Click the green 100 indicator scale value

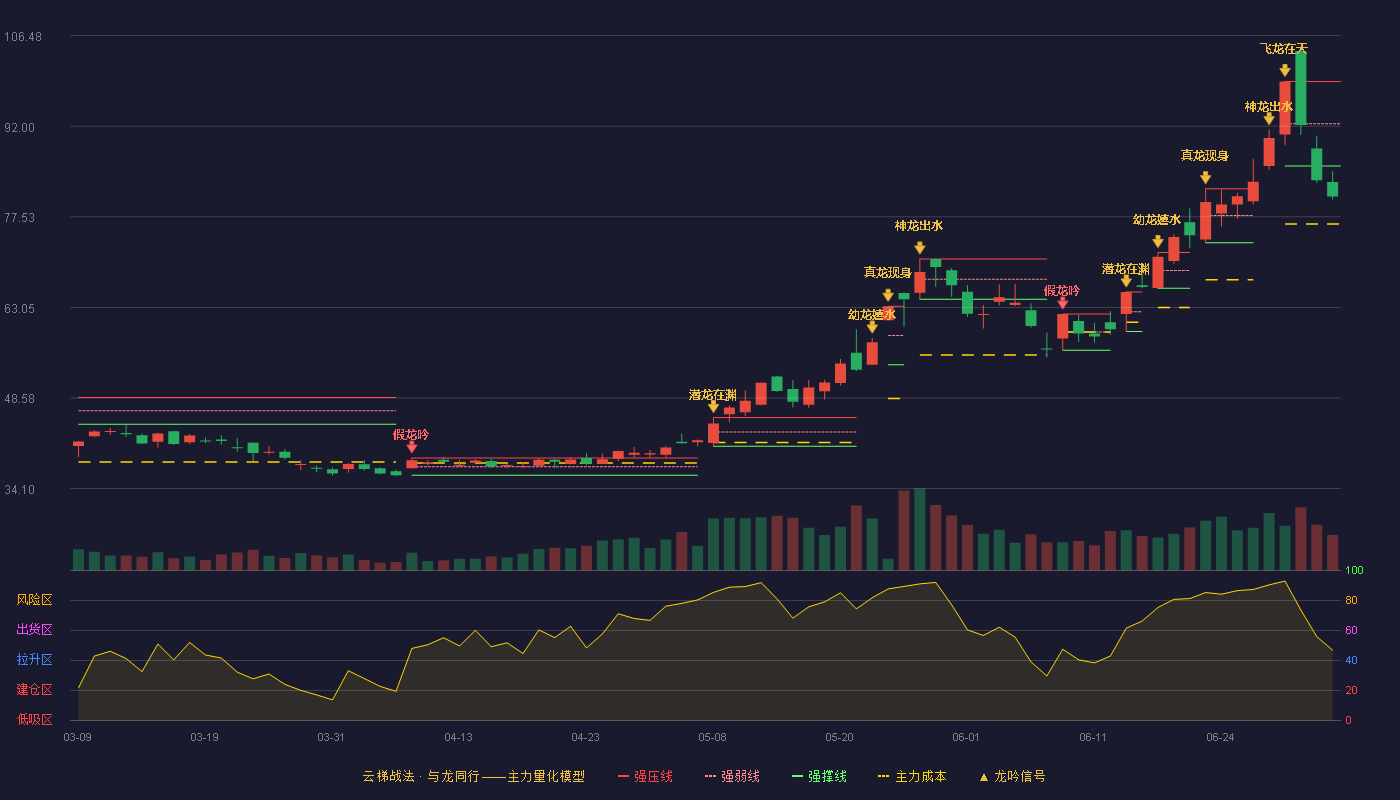click(1354, 571)
